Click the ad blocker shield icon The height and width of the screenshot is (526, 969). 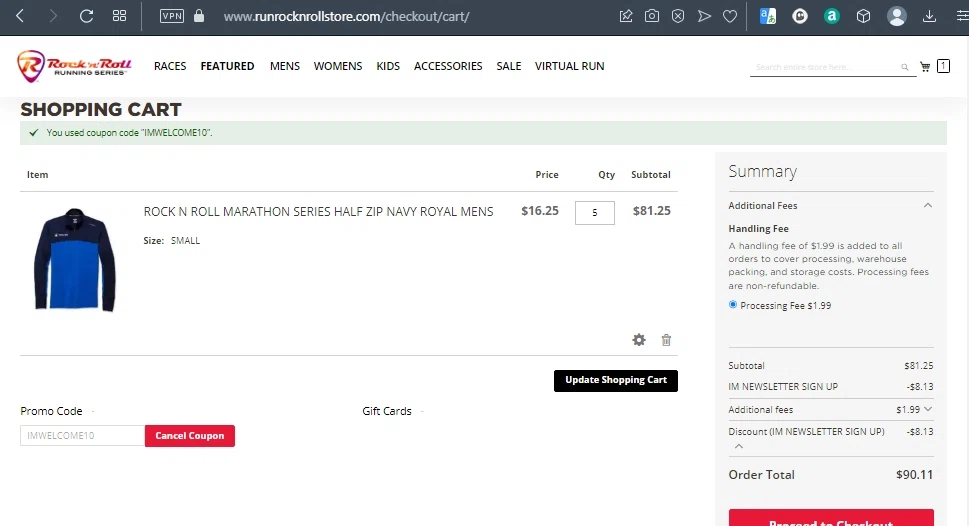(678, 16)
